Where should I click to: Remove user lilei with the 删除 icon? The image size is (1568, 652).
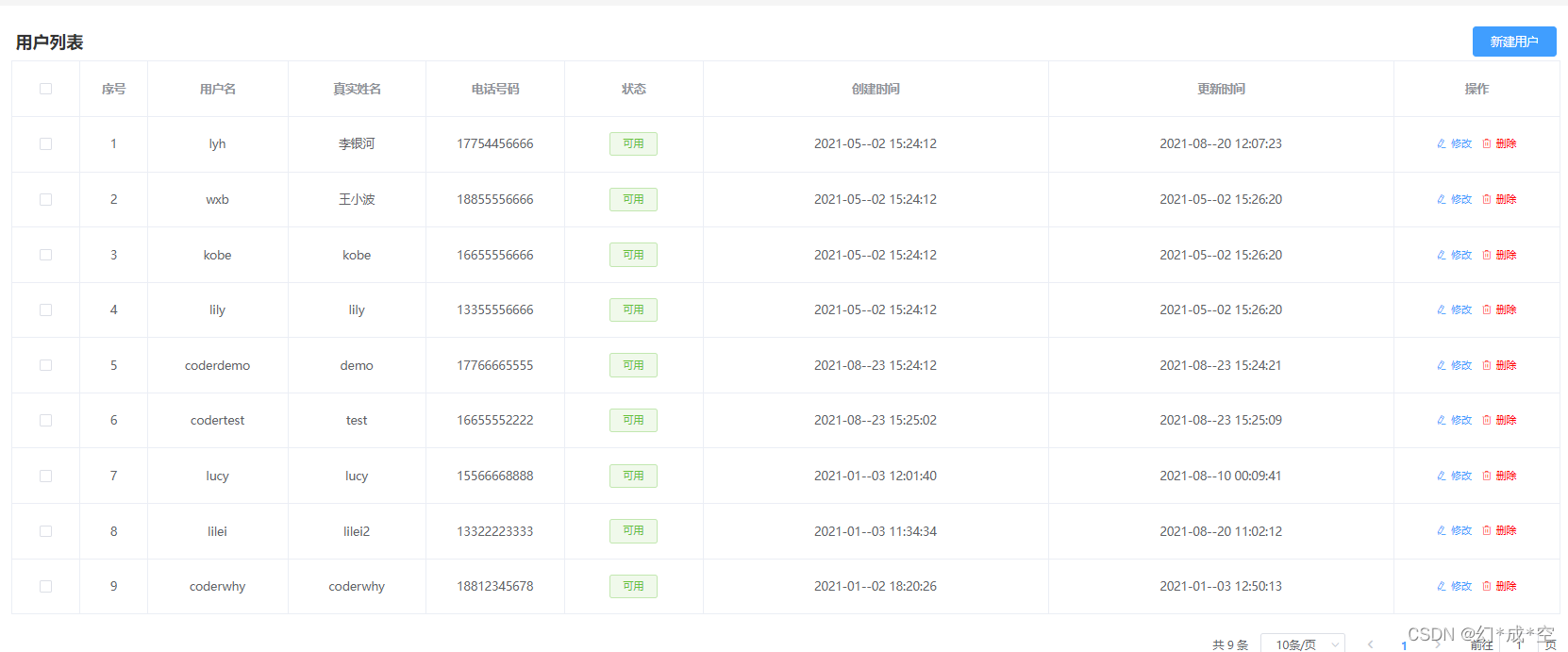coord(1499,530)
